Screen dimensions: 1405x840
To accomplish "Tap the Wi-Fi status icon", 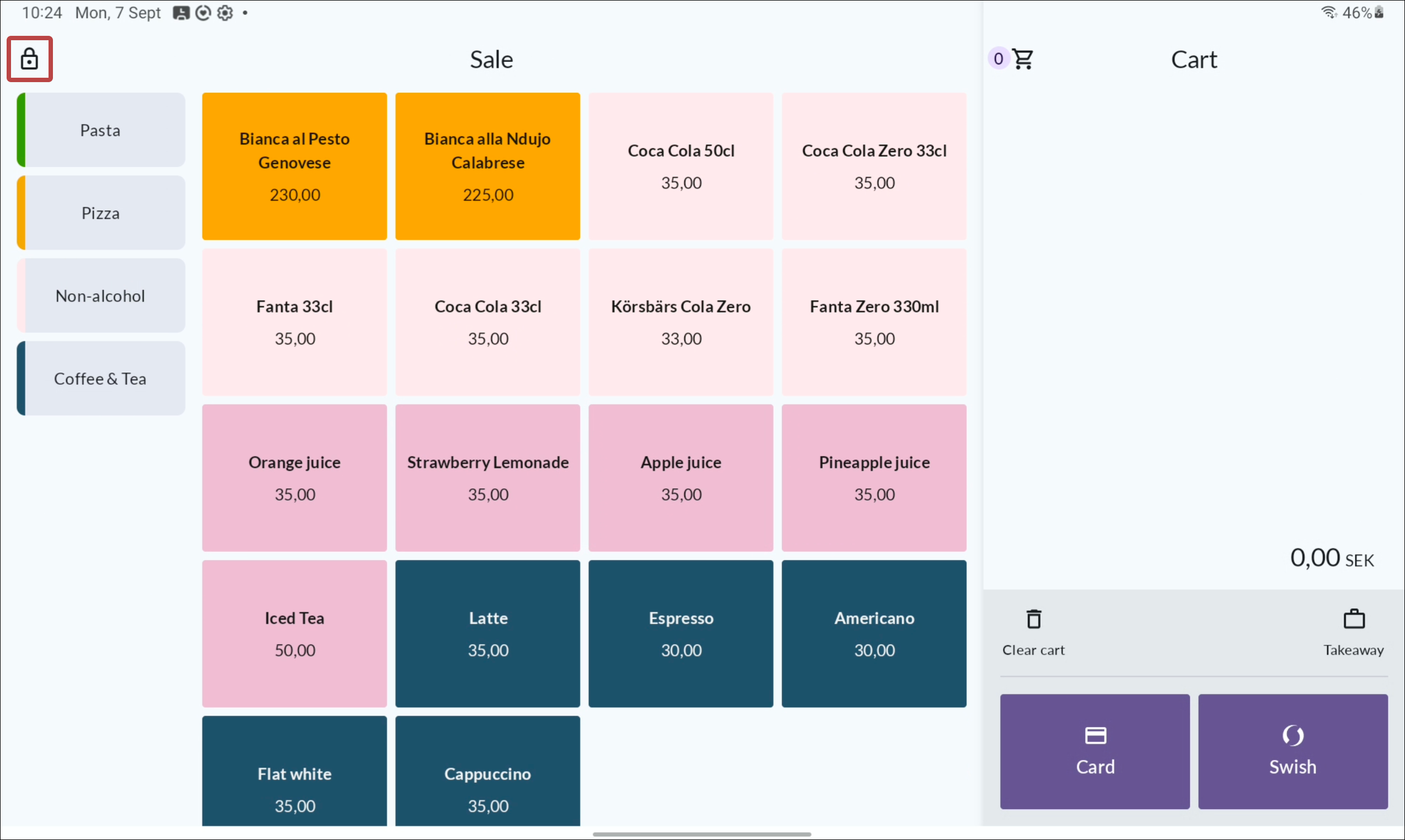I will 1328,12.
